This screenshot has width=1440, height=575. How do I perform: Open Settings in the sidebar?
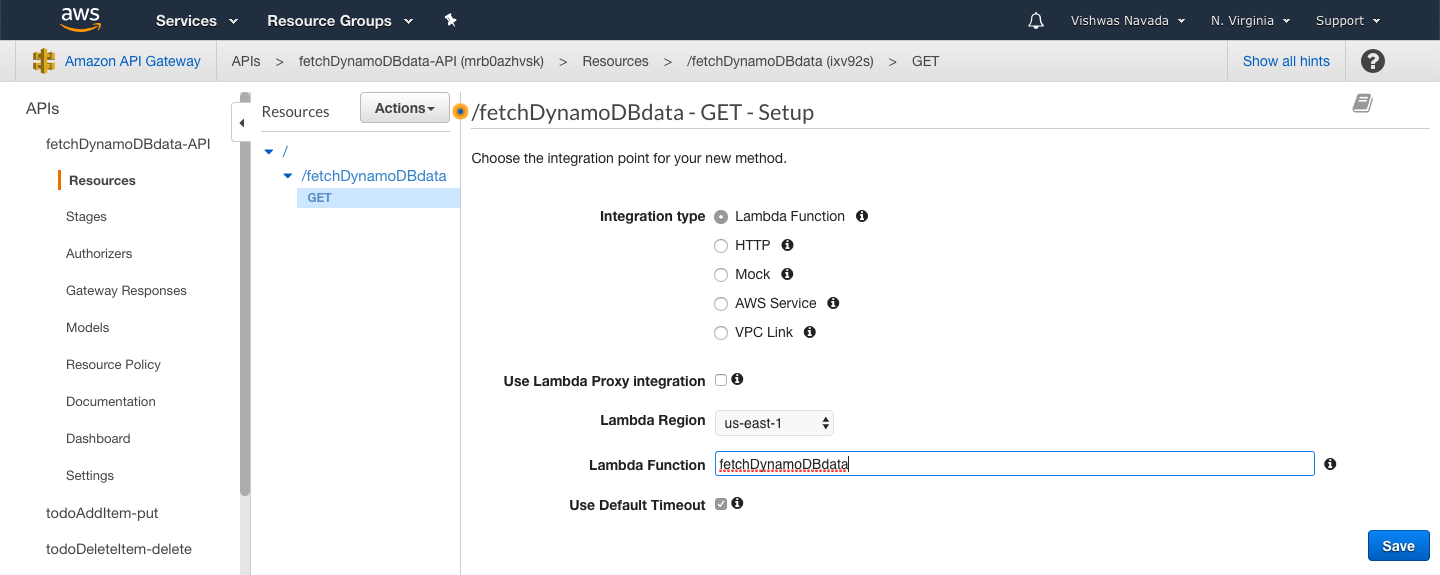pos(90,476)
